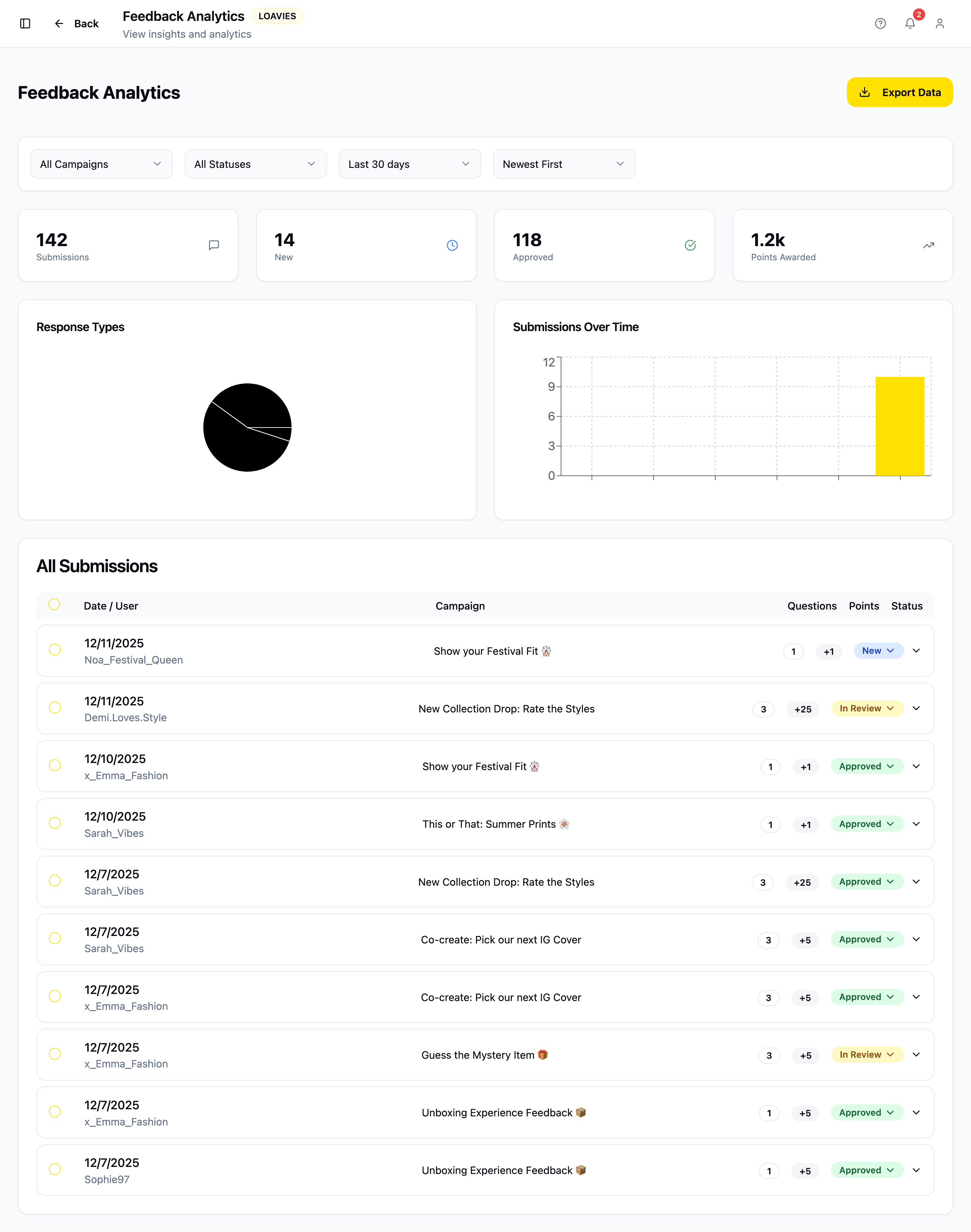Click the Back arrow icon

59,23
